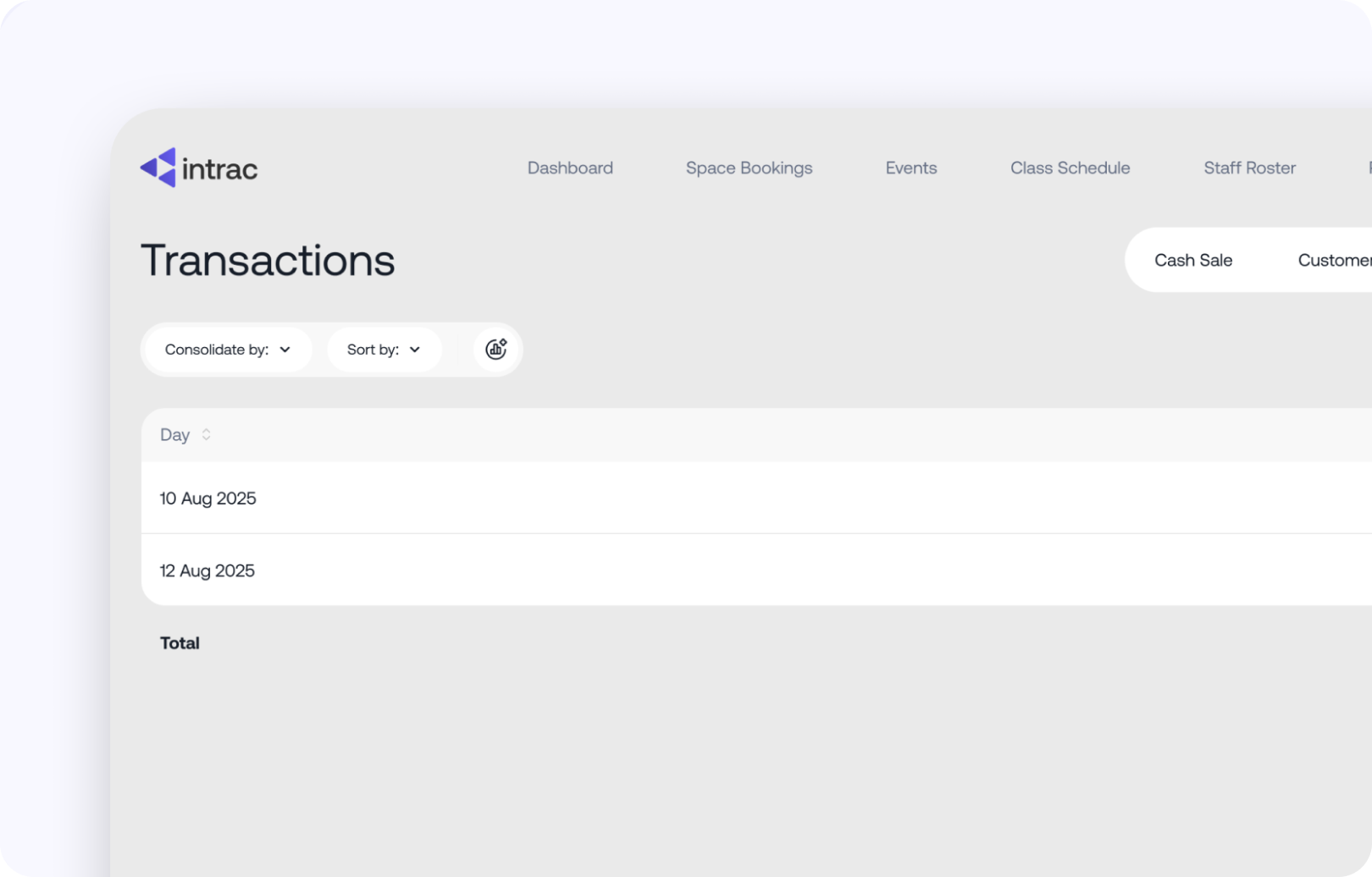Open the Consolidate by dropdown
This screenshot has width=1372, height=877.
[x=226, y=349]
